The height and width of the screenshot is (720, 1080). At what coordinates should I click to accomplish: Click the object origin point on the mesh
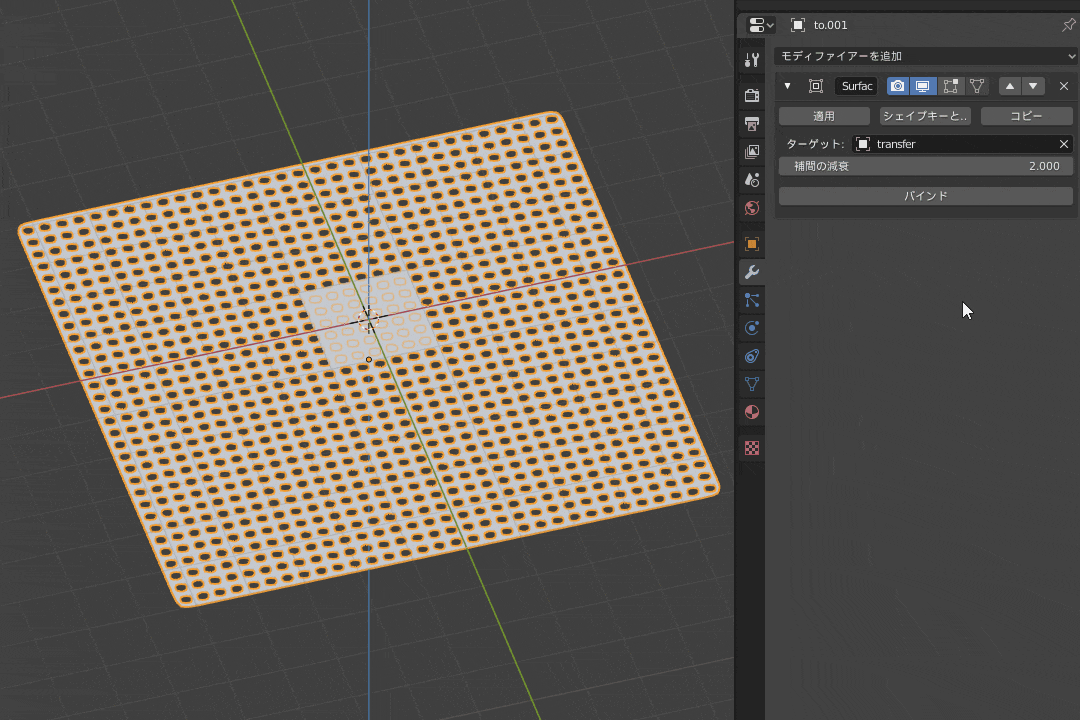click(x=369, y=360)
